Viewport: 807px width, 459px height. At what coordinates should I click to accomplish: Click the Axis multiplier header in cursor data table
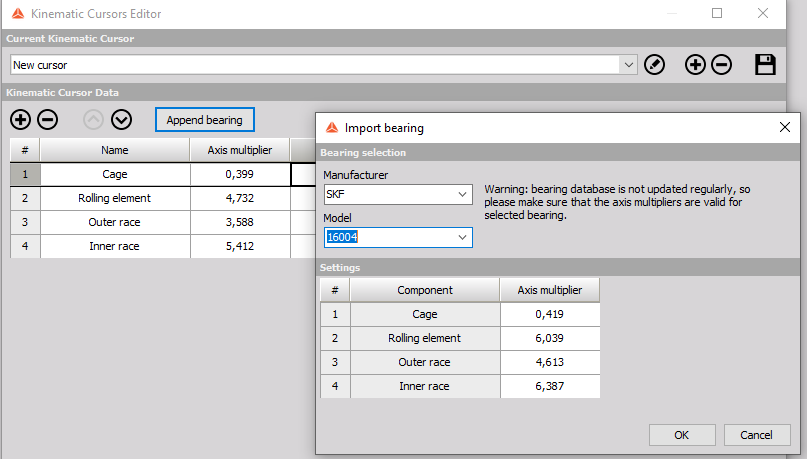[x=240, y=150]
